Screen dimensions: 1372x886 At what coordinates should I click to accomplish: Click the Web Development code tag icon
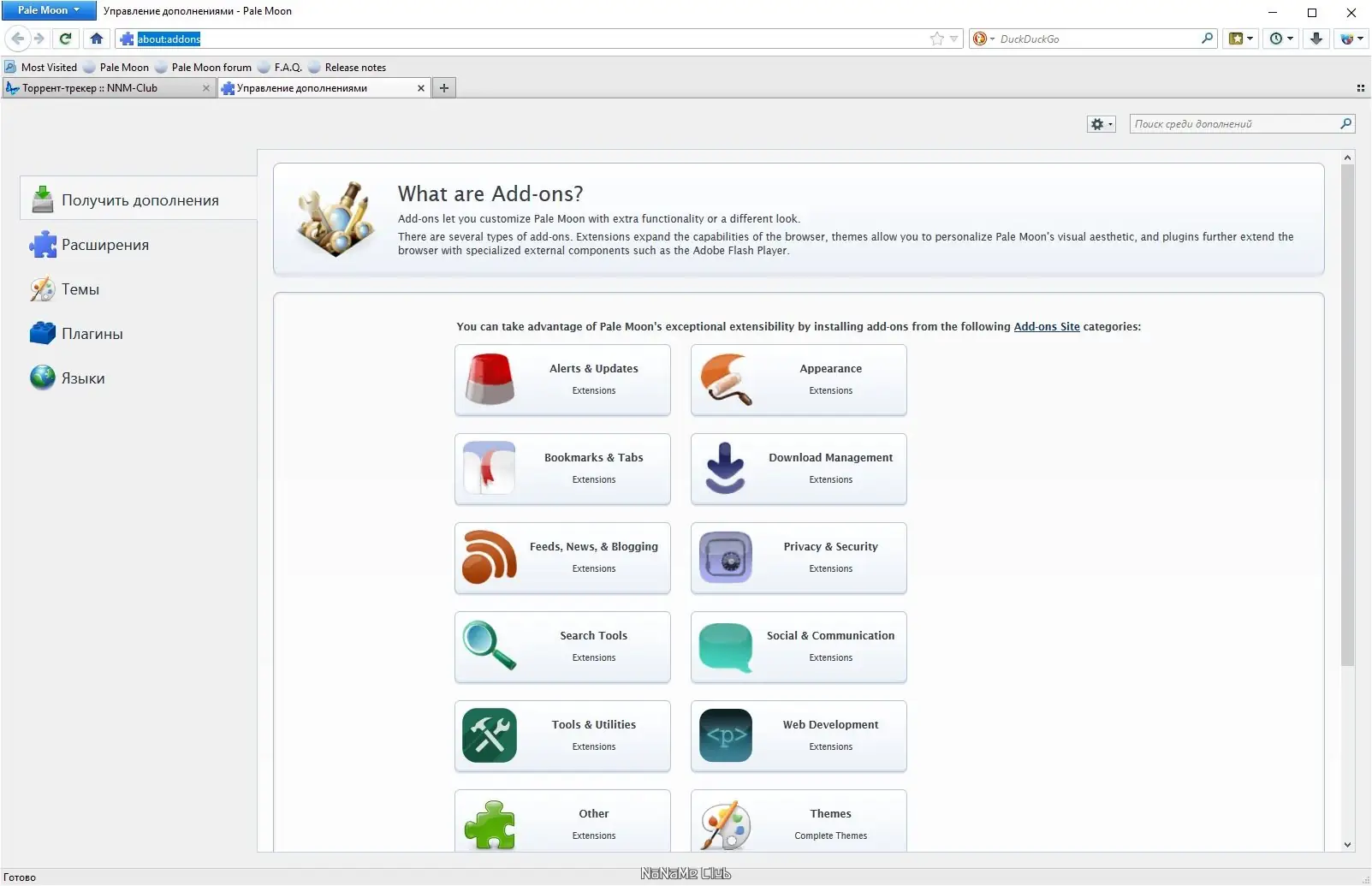tap(726, 735)
